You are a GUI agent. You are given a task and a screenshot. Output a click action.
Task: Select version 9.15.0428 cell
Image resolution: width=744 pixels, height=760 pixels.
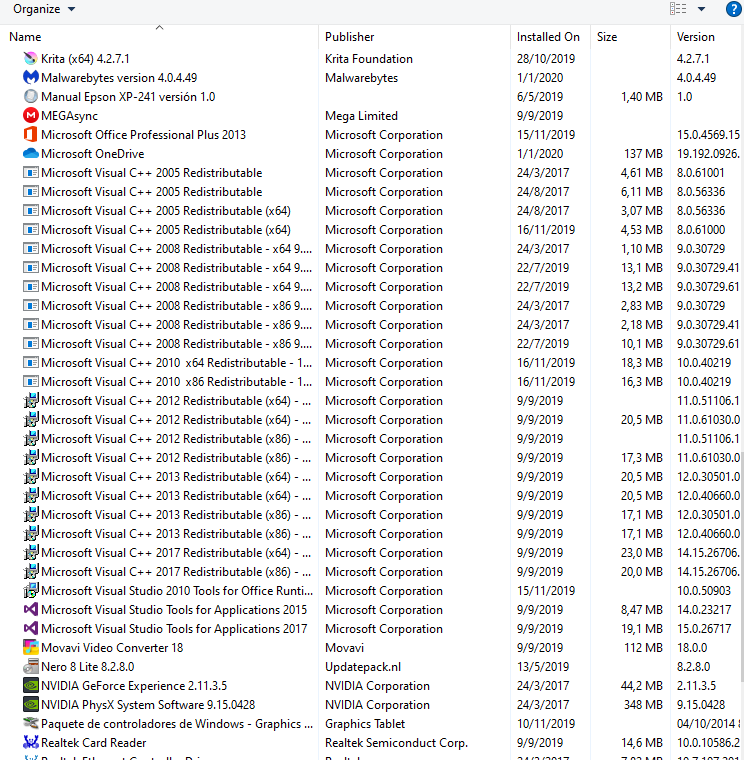(701, 704)
